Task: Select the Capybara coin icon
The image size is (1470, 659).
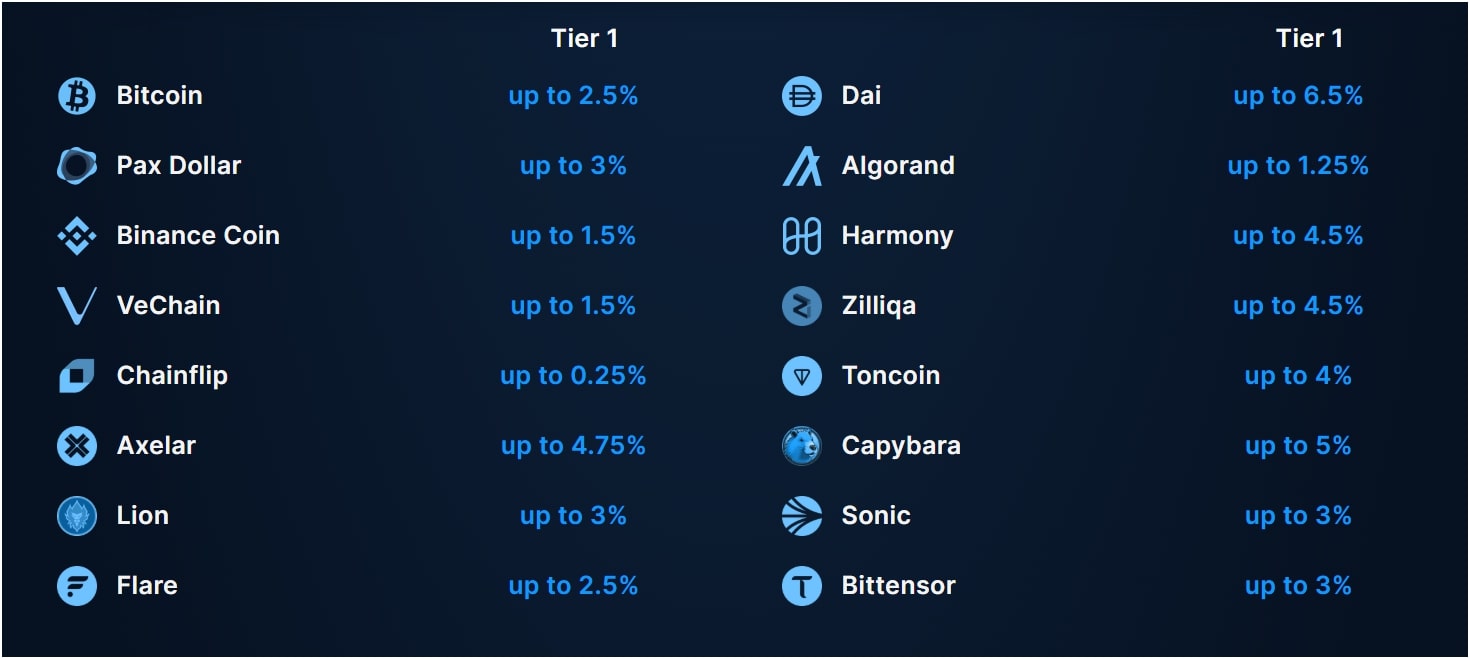Action: tap(801, 446)
